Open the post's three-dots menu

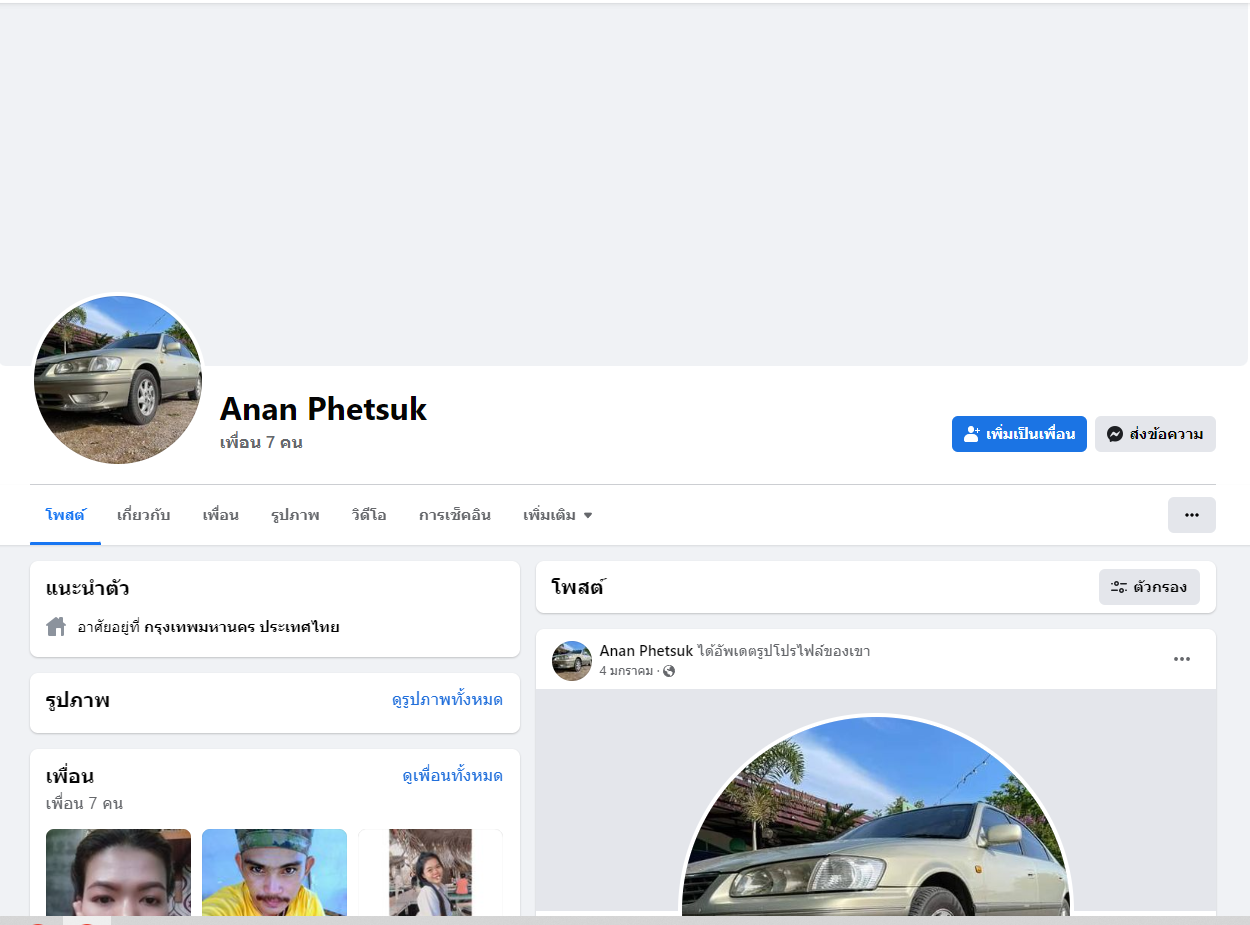(1182, 659)
